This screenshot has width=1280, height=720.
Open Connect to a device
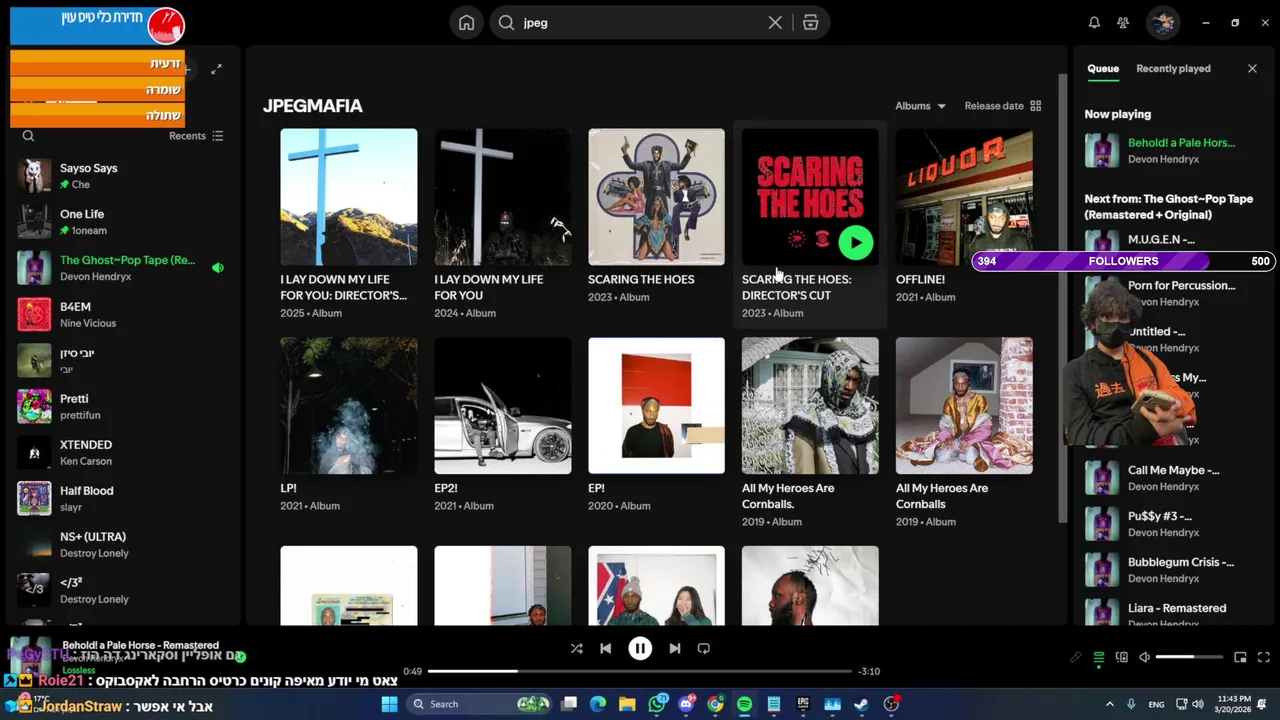[1121, 657]
